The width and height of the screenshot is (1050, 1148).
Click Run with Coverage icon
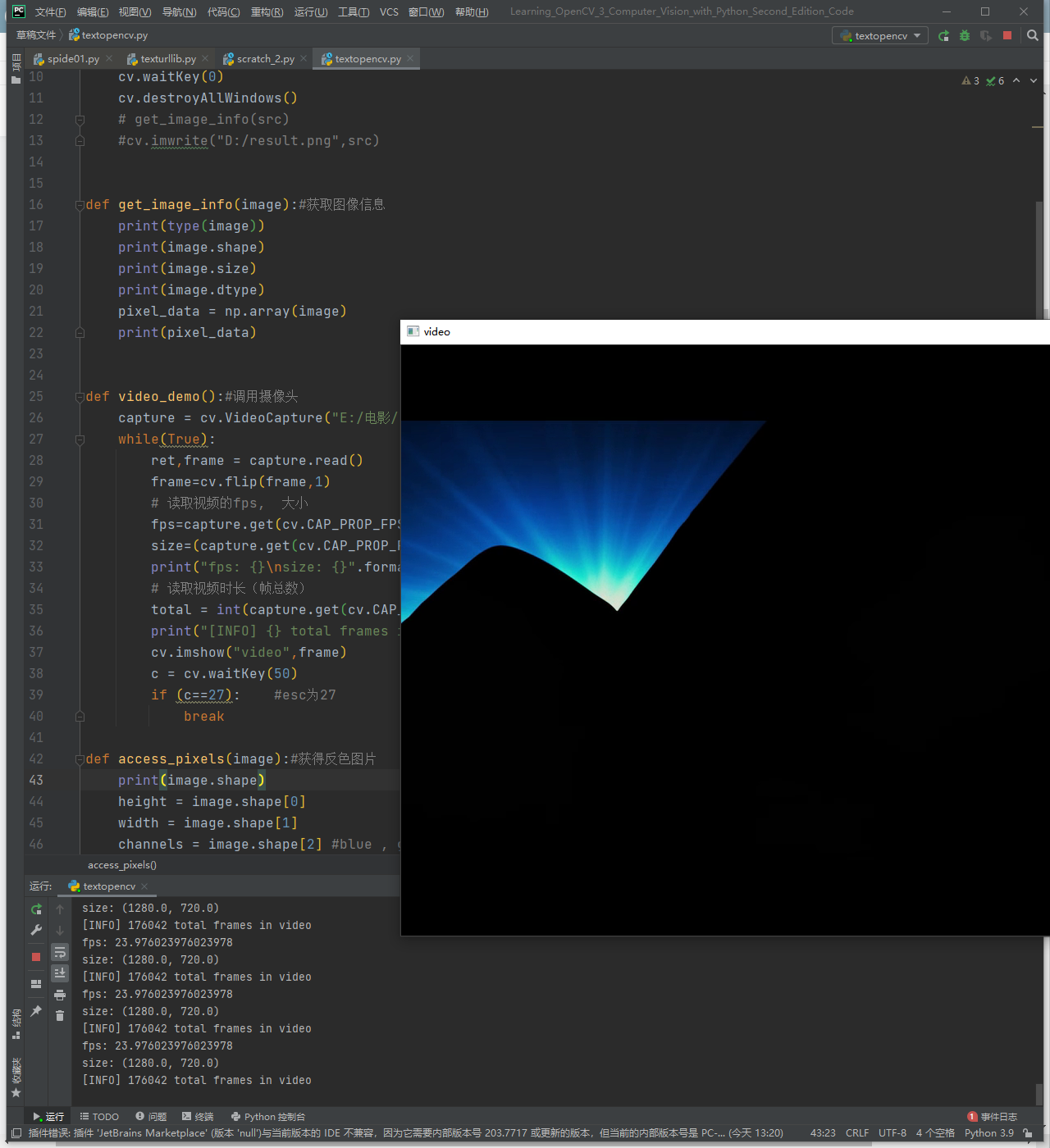coord(986,35)
